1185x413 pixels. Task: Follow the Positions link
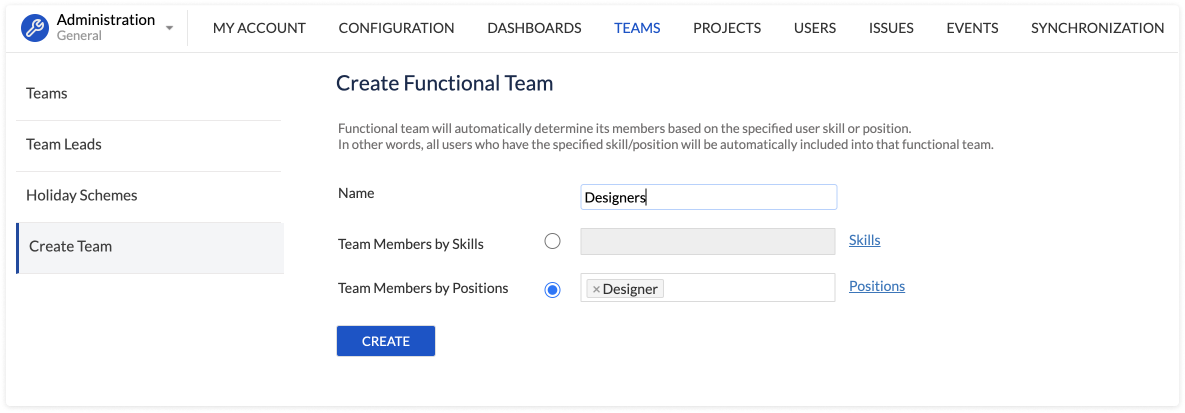[x=876, y=286]
